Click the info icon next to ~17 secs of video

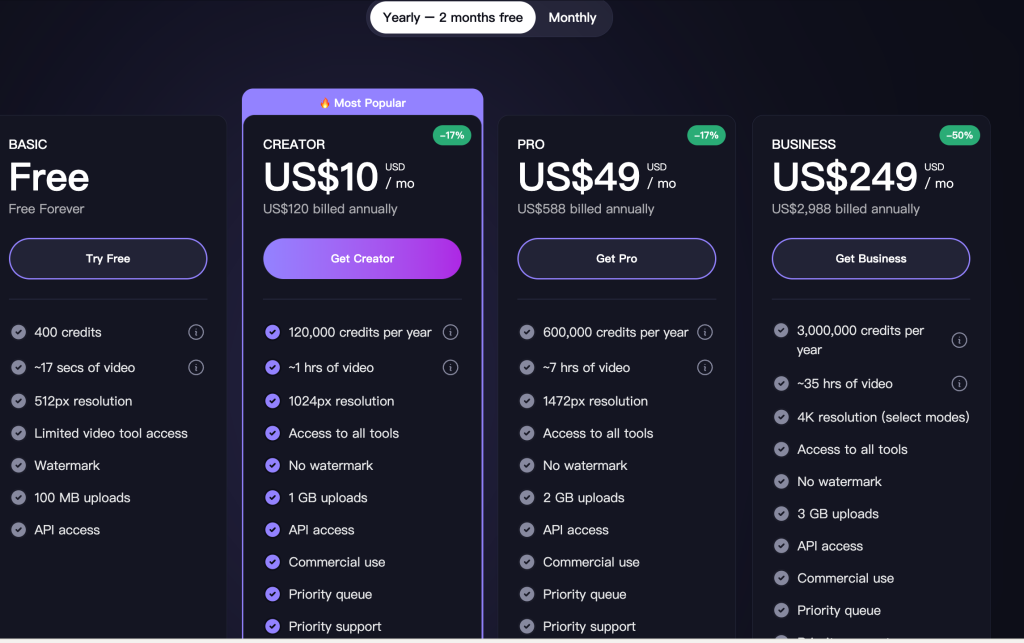(x=196, y=367)
